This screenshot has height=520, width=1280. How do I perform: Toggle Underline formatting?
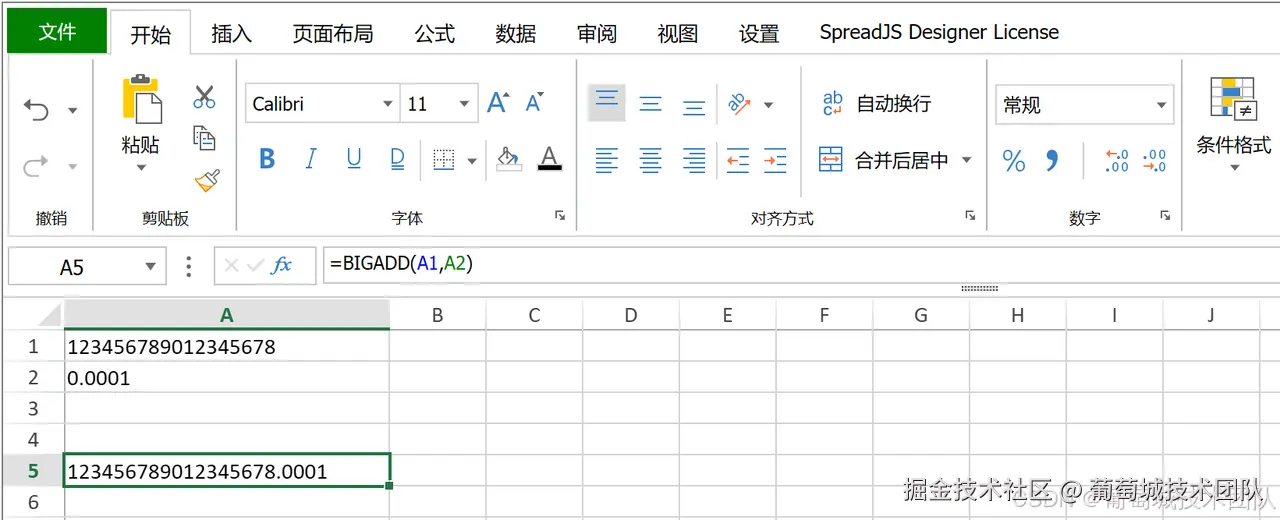(353, 159)
